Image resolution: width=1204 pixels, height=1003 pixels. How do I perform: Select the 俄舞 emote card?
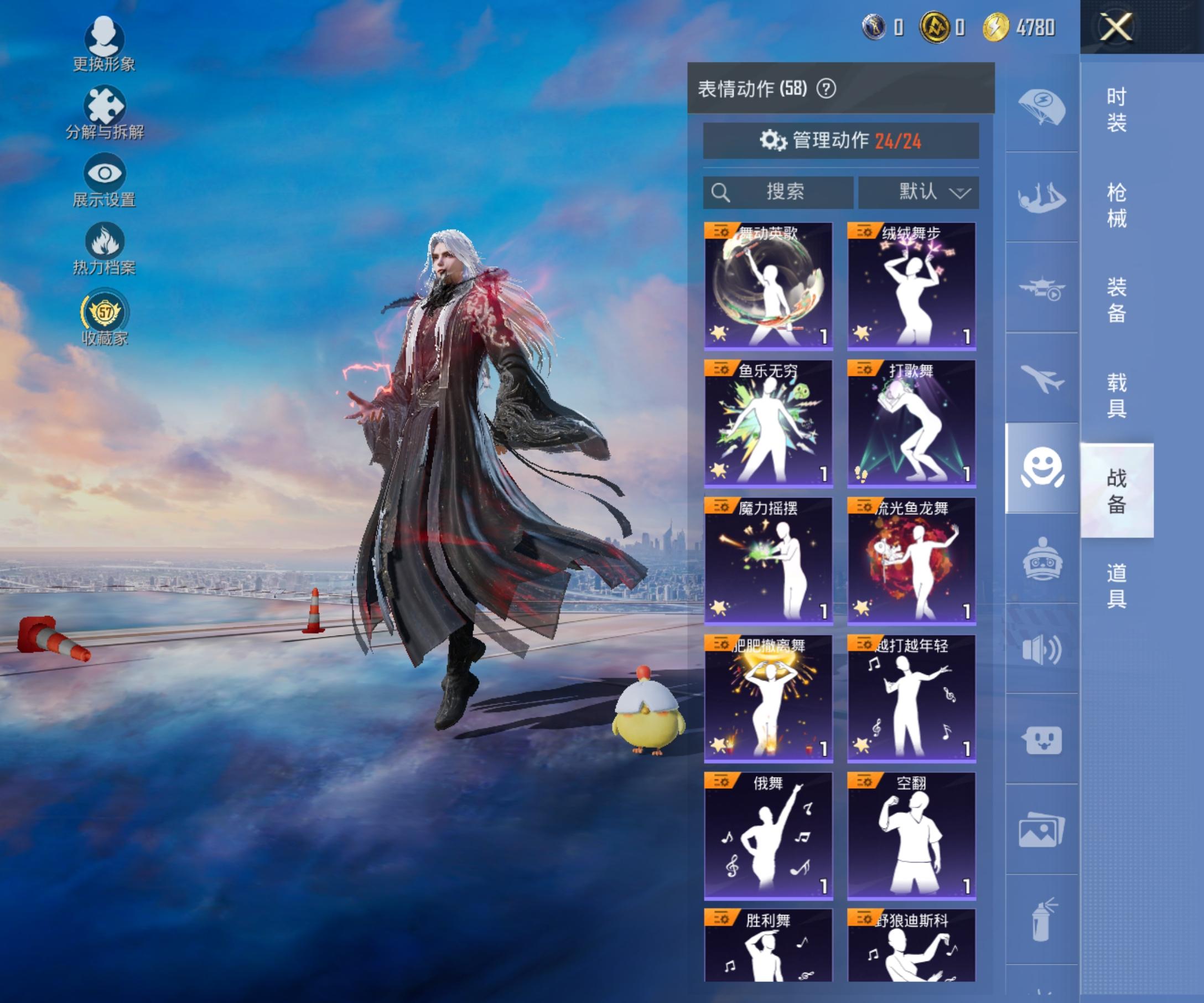[768, 836]
